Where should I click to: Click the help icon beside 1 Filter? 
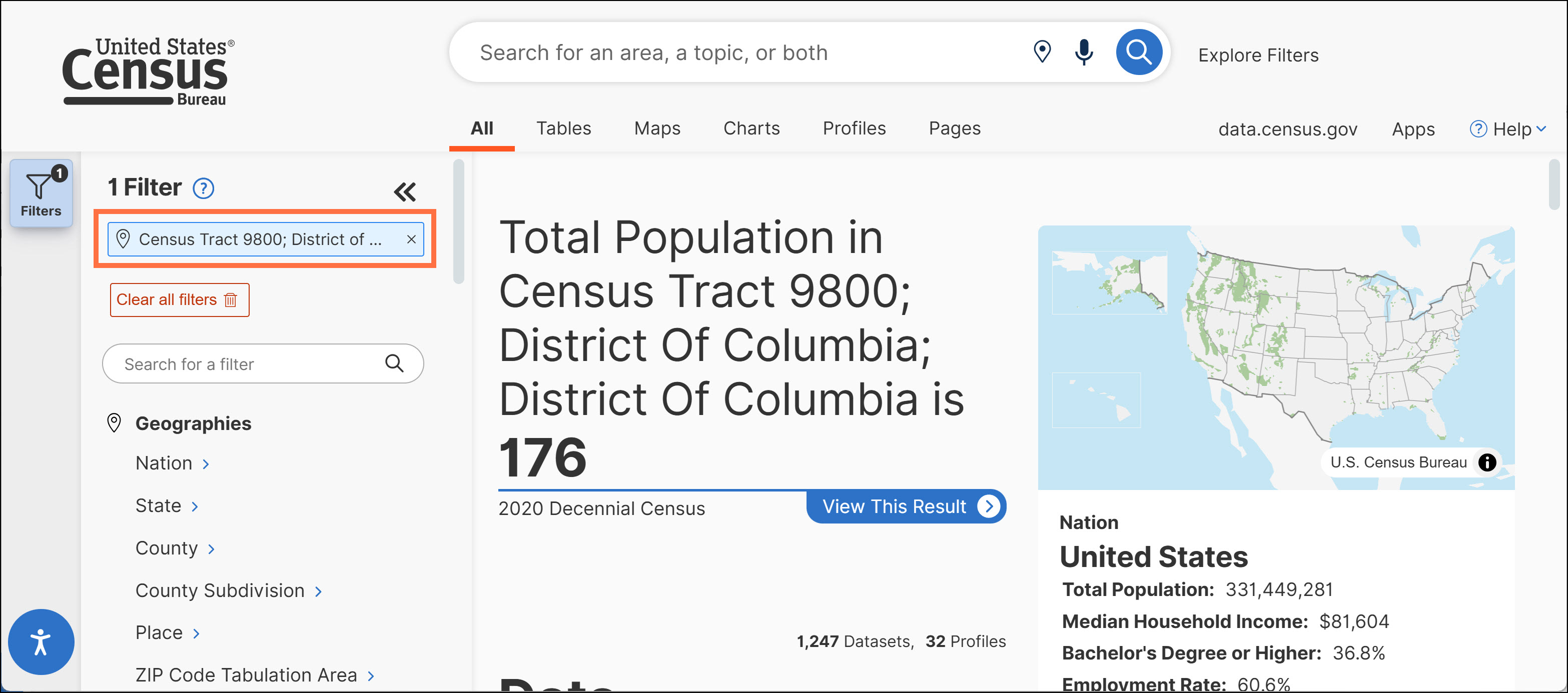click(x=203, y=188)
